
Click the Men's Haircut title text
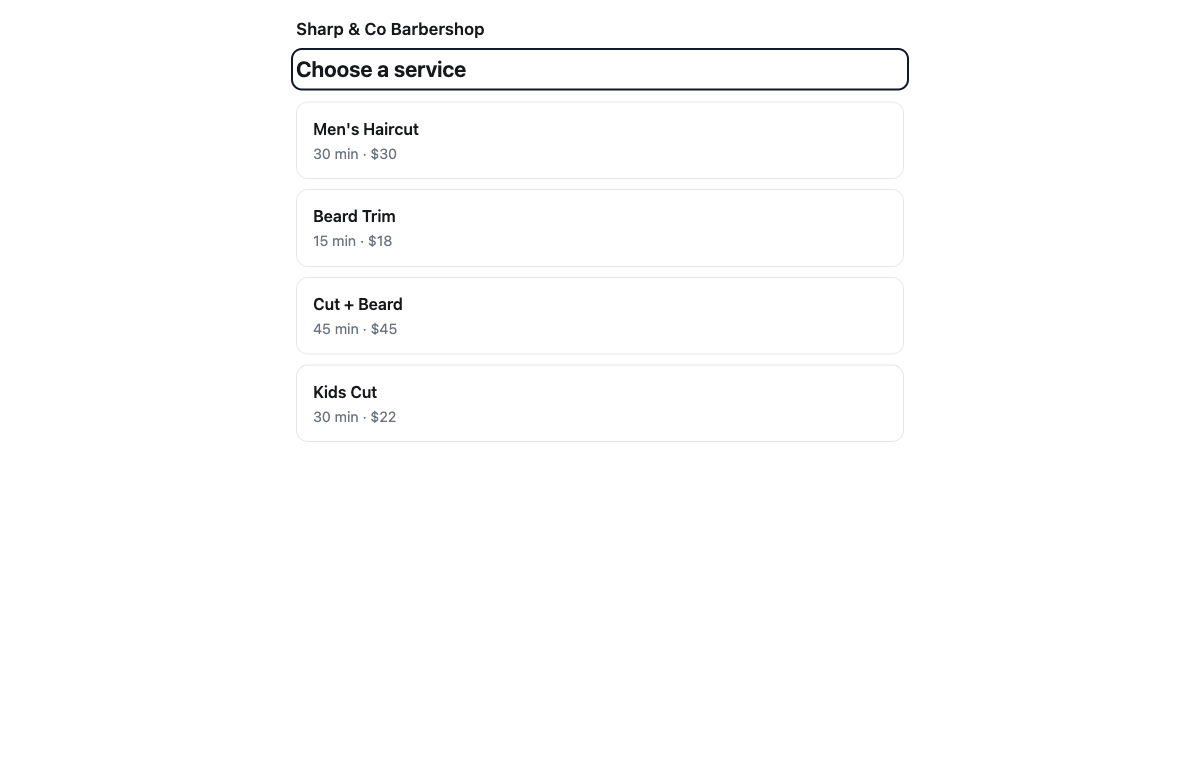[x=366, y=129]
